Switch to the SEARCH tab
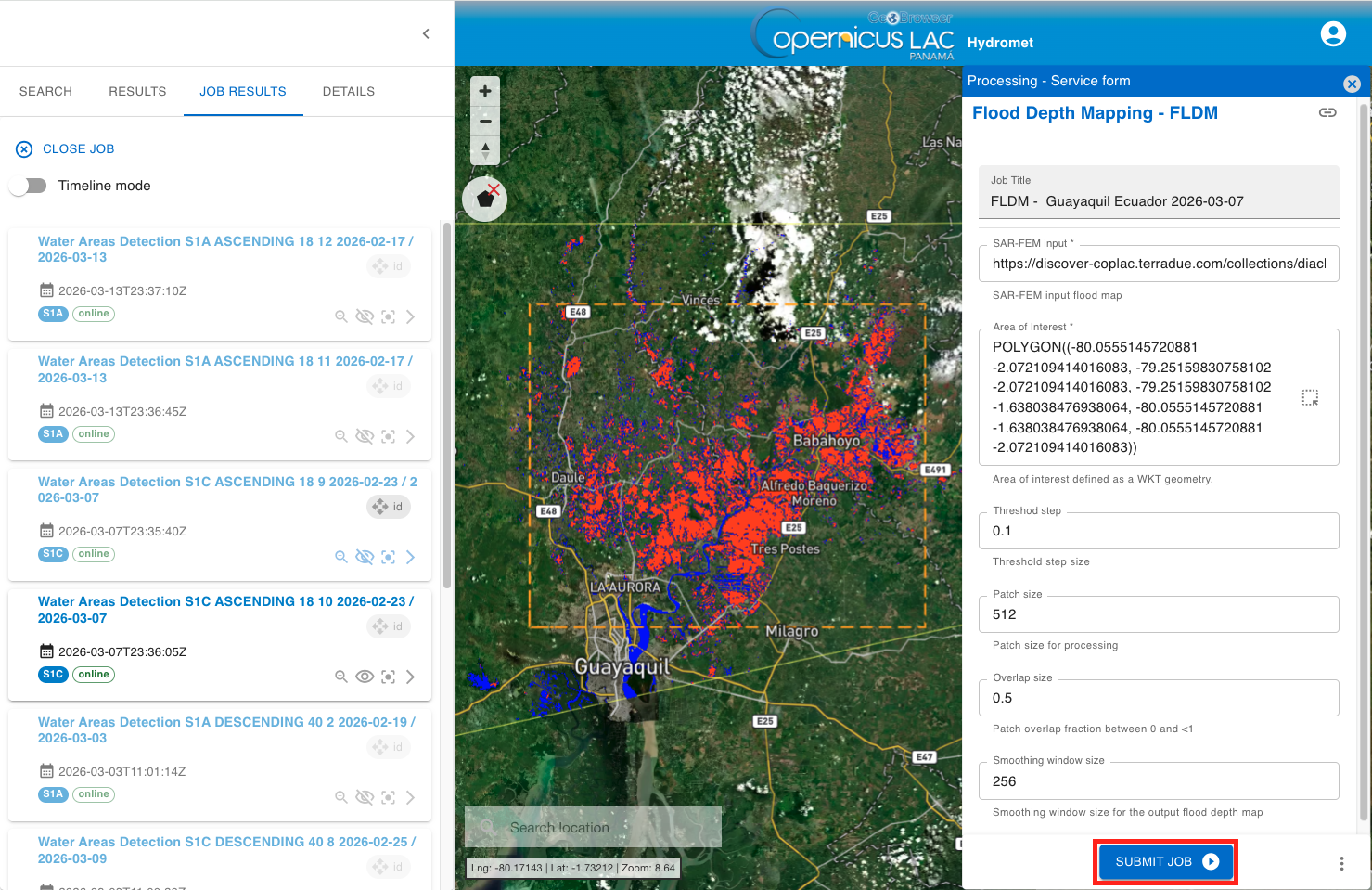Screen dimensions: 1372x890 (x=45, y=91)
